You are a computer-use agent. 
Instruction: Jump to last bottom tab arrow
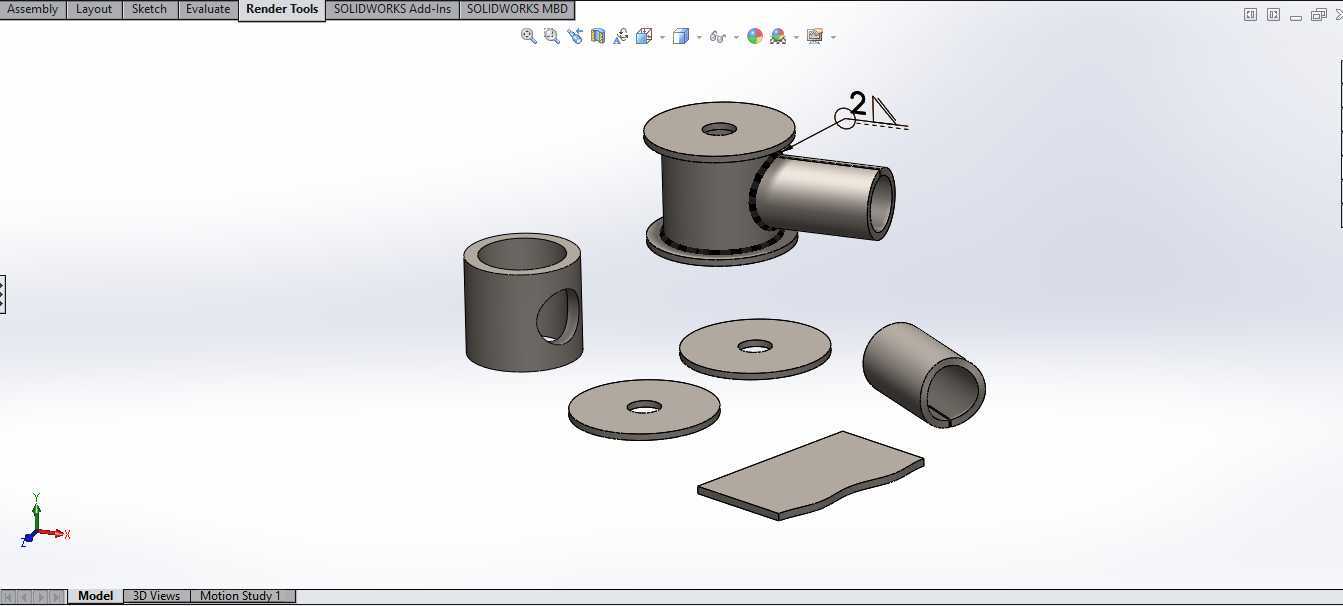pyautogui.click(x=57, y=597)
